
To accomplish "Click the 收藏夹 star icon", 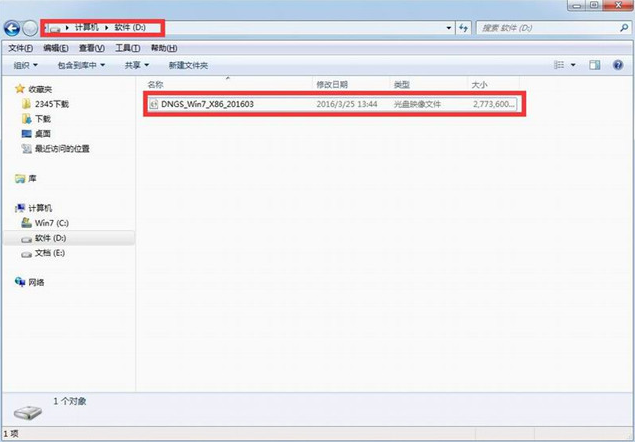I will point(20,89).
